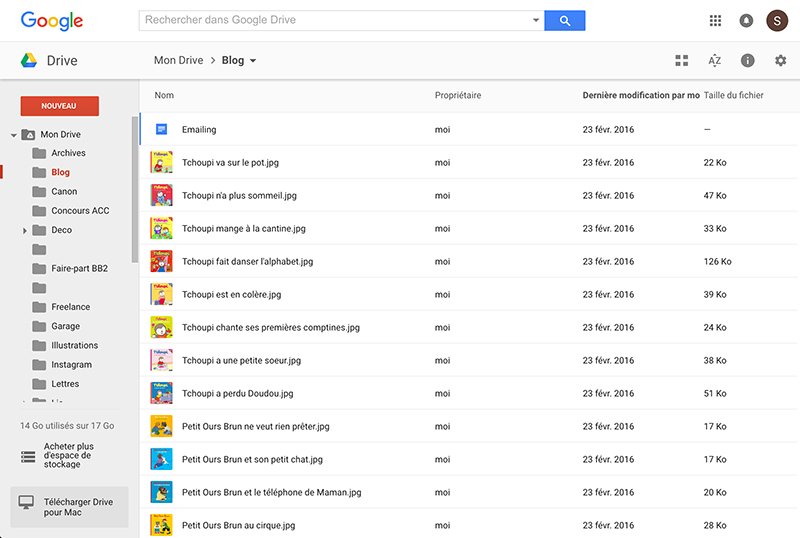Screen dimensions: 800x538
Task: Click the Archives folder icon
Action: coord(39,153)
